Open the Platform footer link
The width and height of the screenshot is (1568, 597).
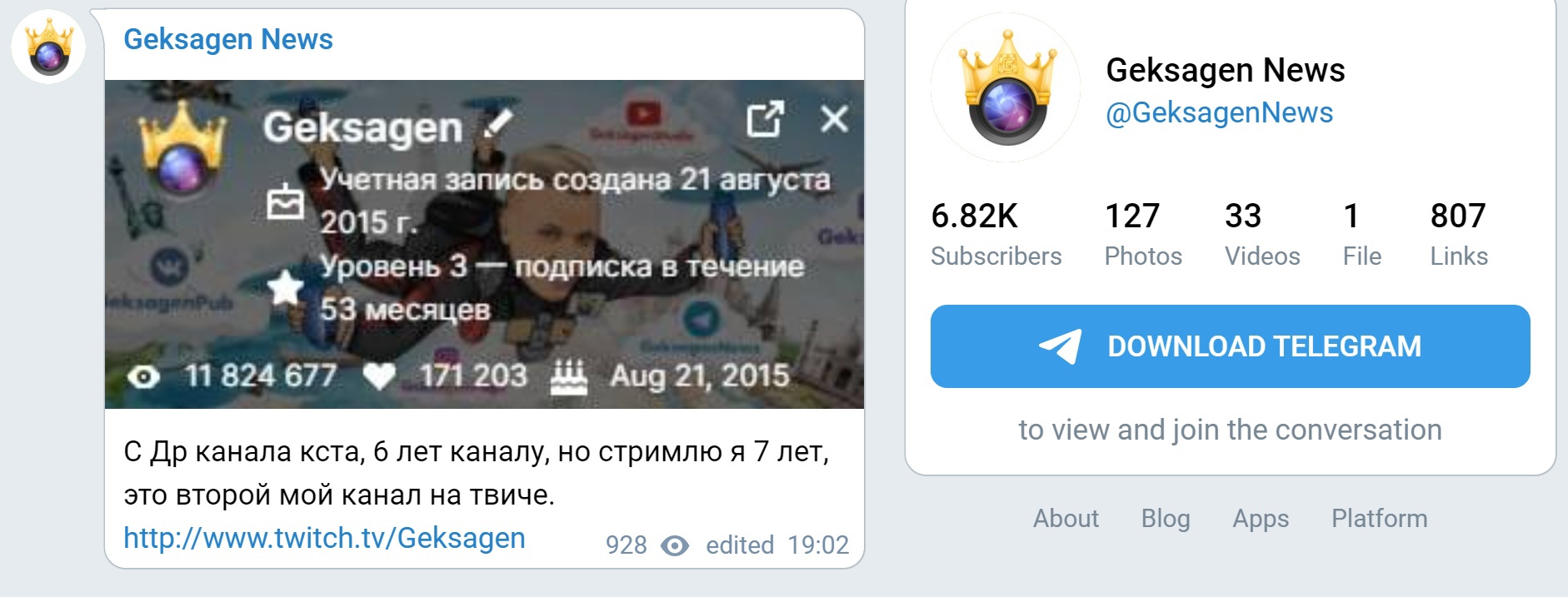(1379, 518)
